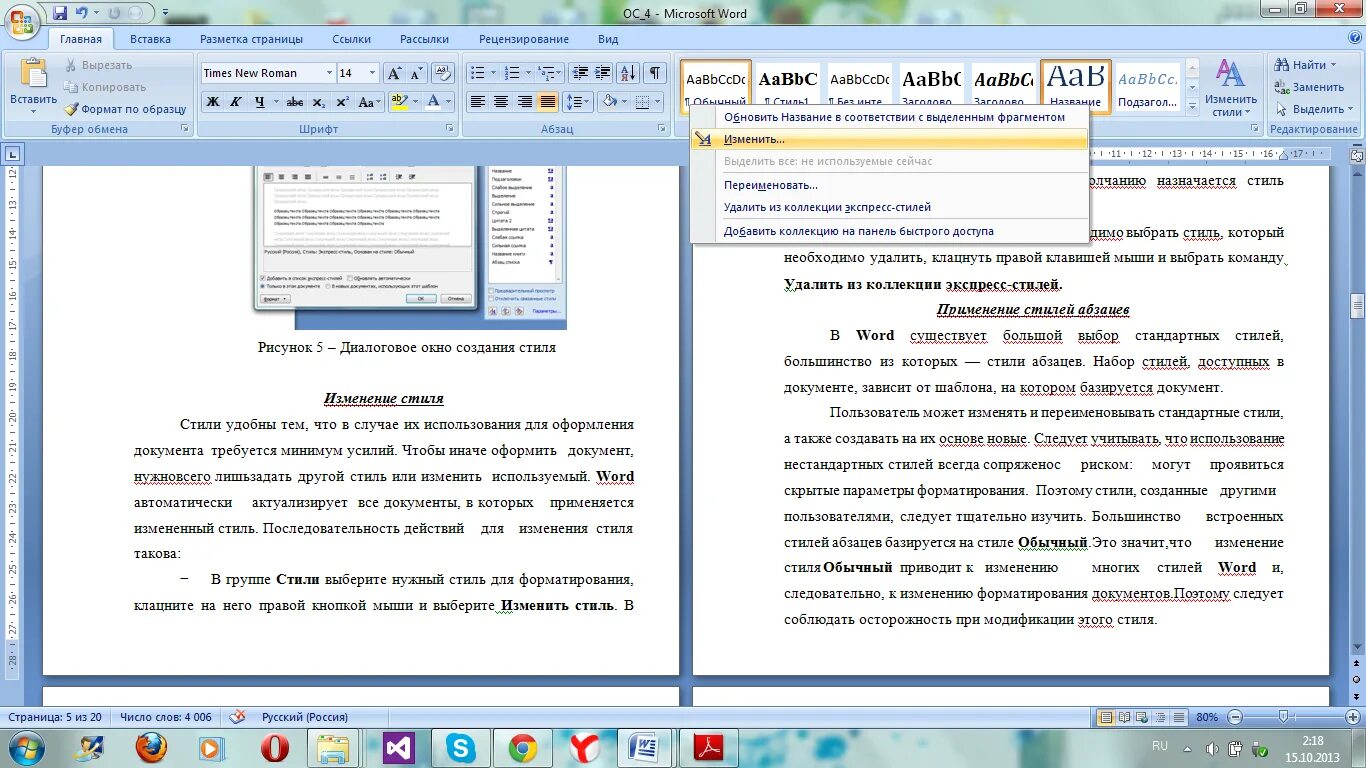The width and height of the screenshot is (1366, 768).
Task: Toggle underline Ч formatting
Action: point(260,102)
